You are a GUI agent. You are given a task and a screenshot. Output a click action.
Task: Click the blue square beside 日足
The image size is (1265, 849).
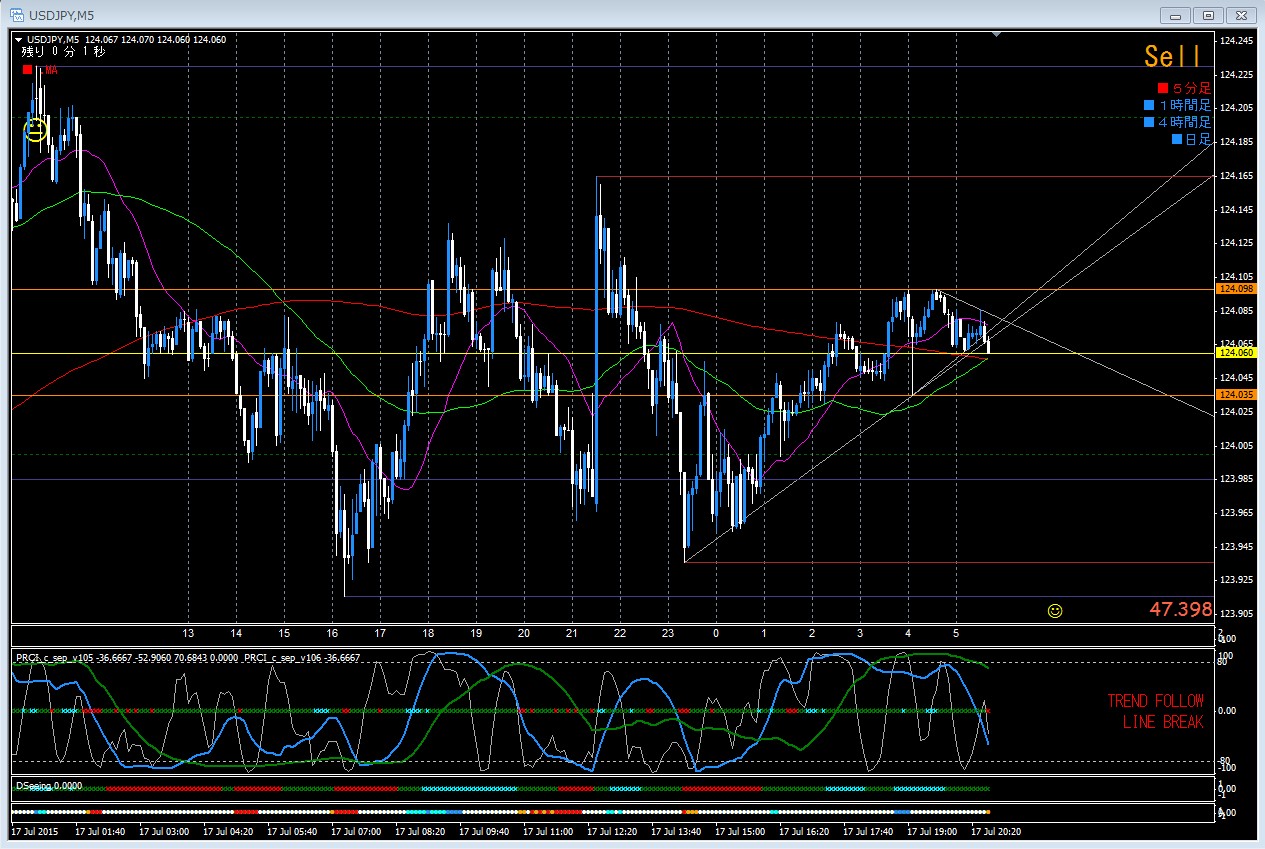1176,139
